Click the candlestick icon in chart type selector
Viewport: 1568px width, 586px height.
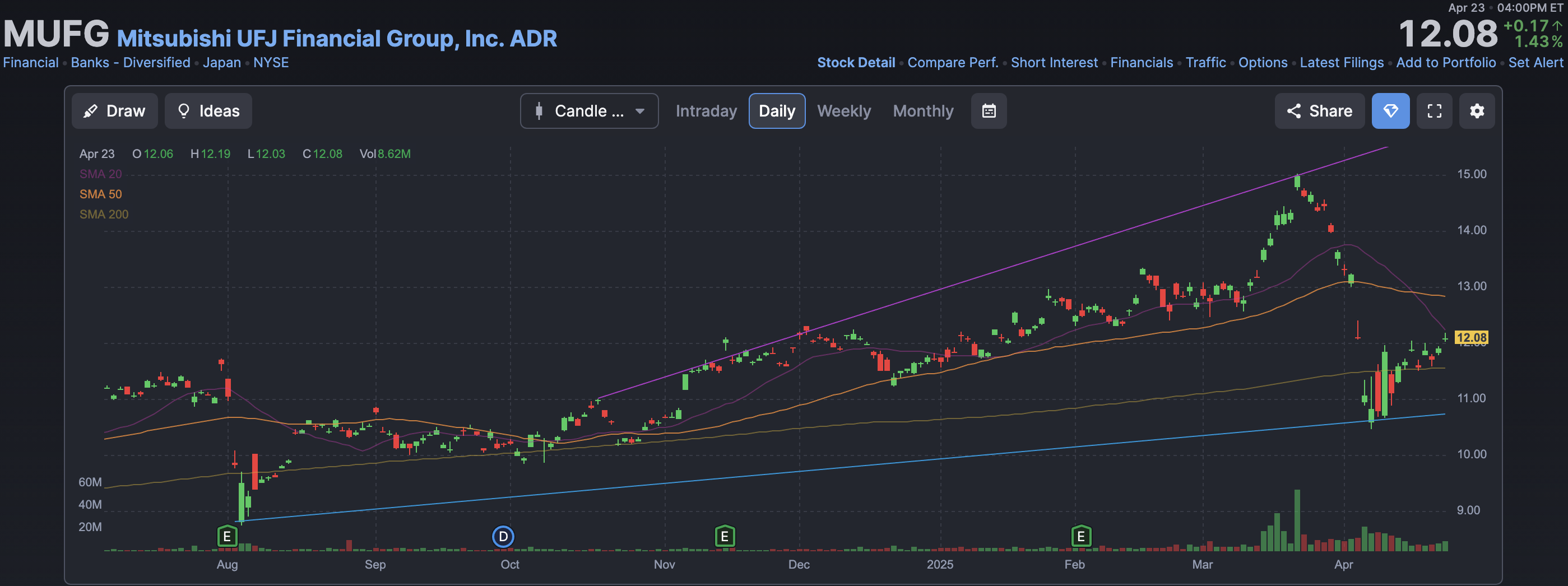[539, 111]
